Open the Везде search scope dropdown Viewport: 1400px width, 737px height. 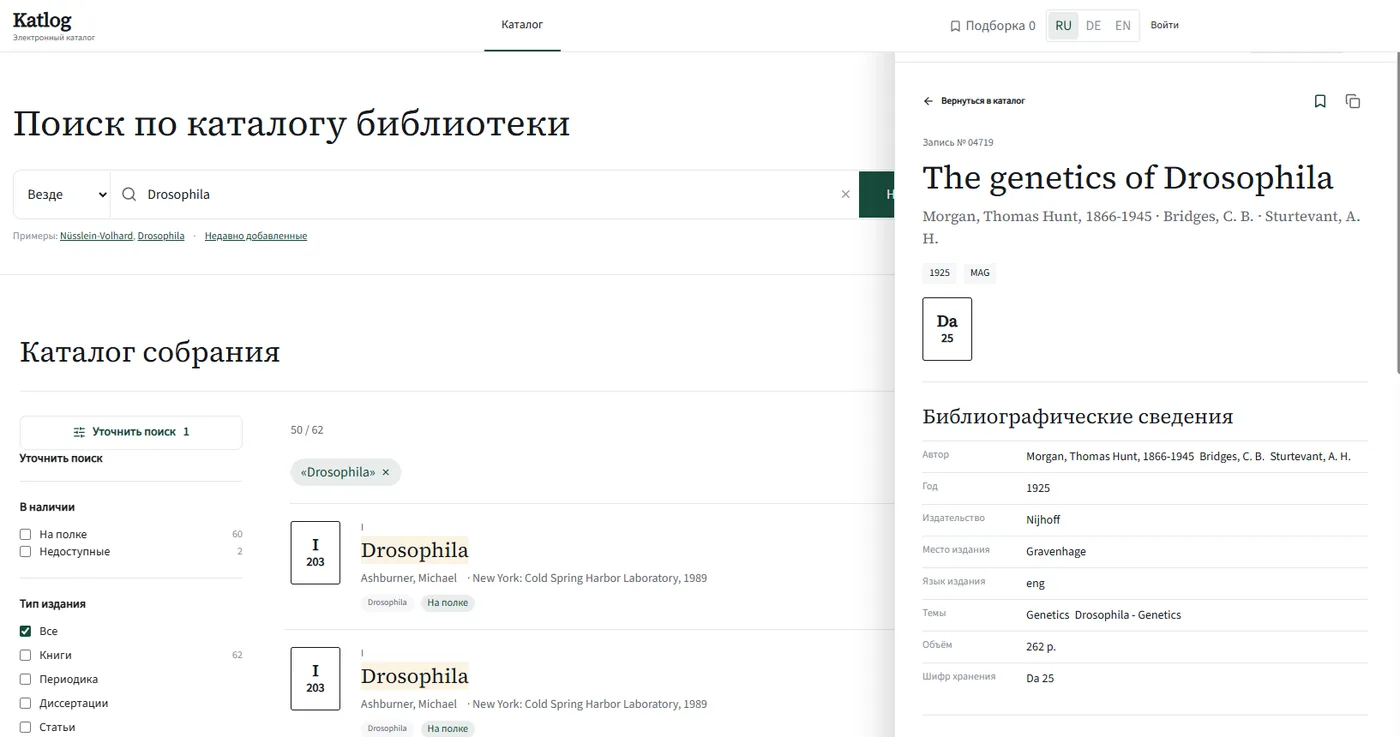[62, 195]
